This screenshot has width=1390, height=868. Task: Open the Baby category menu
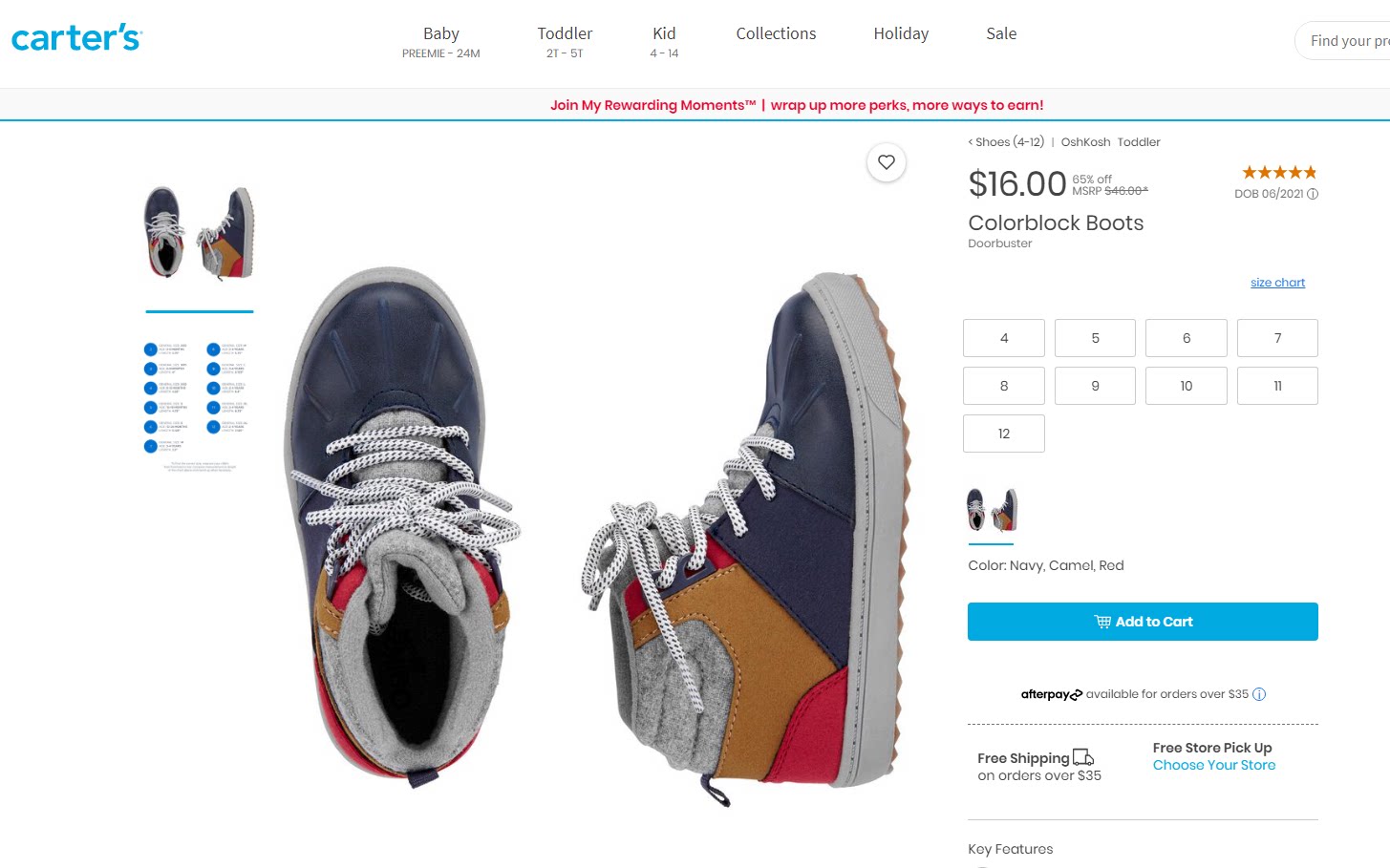coord(441,41)
